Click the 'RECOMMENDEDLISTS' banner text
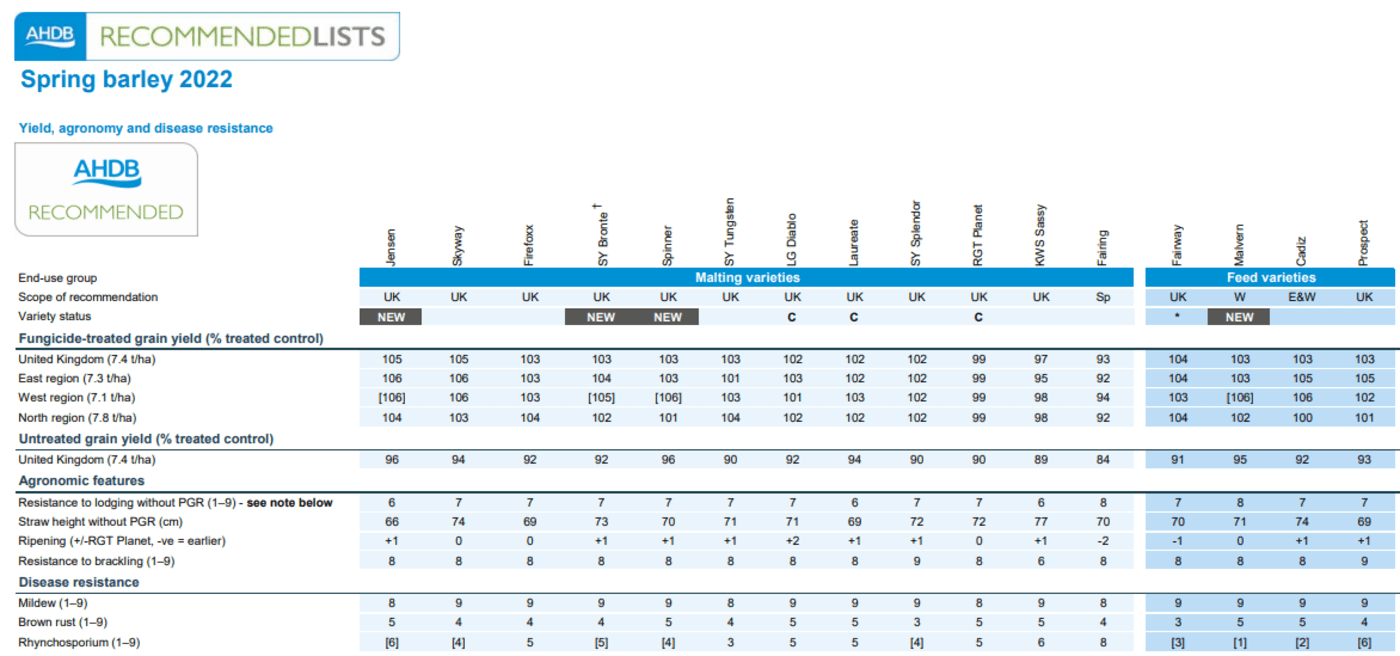 (x=242, y=37)
